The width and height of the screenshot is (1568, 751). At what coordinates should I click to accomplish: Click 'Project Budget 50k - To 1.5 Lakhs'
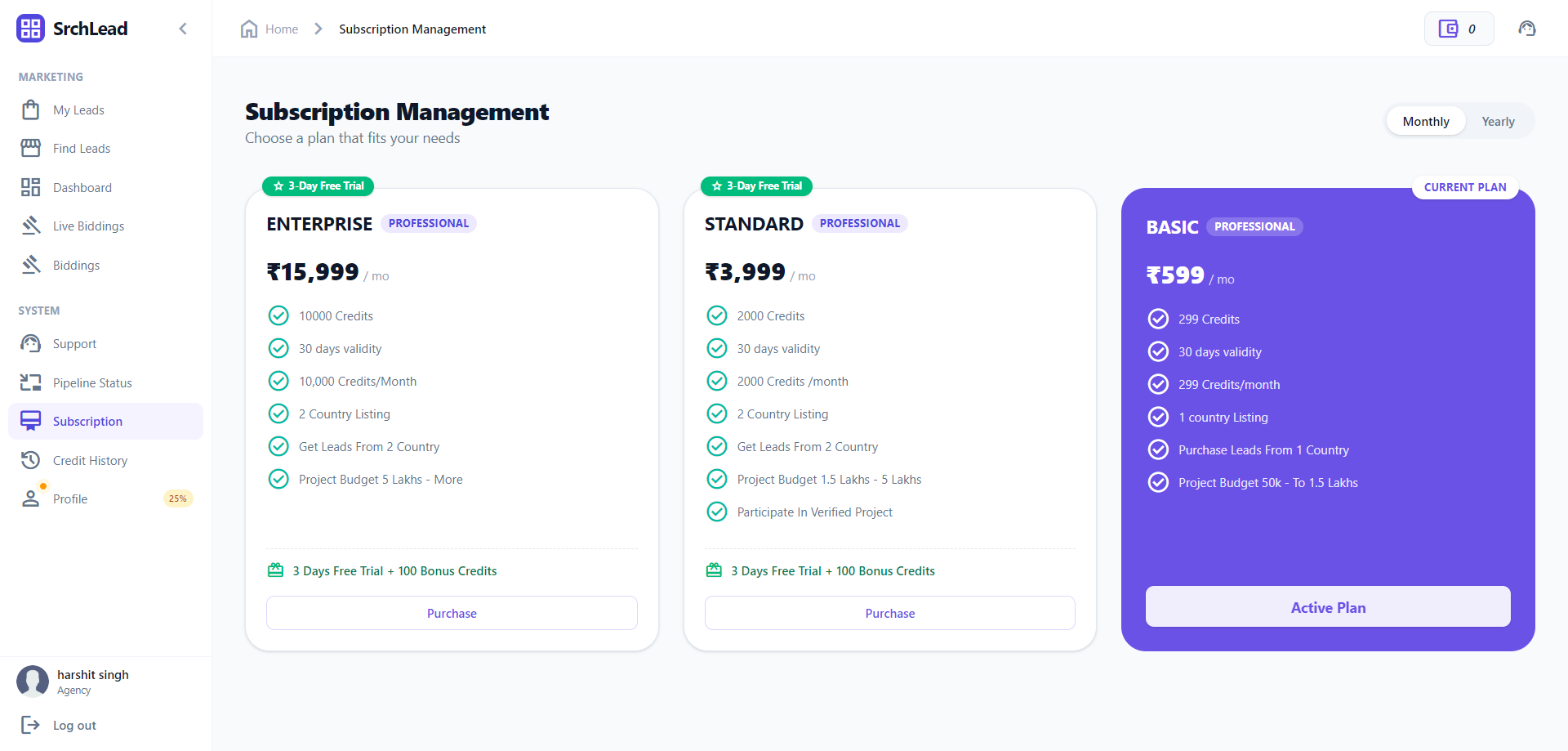tap(1268, 483)
